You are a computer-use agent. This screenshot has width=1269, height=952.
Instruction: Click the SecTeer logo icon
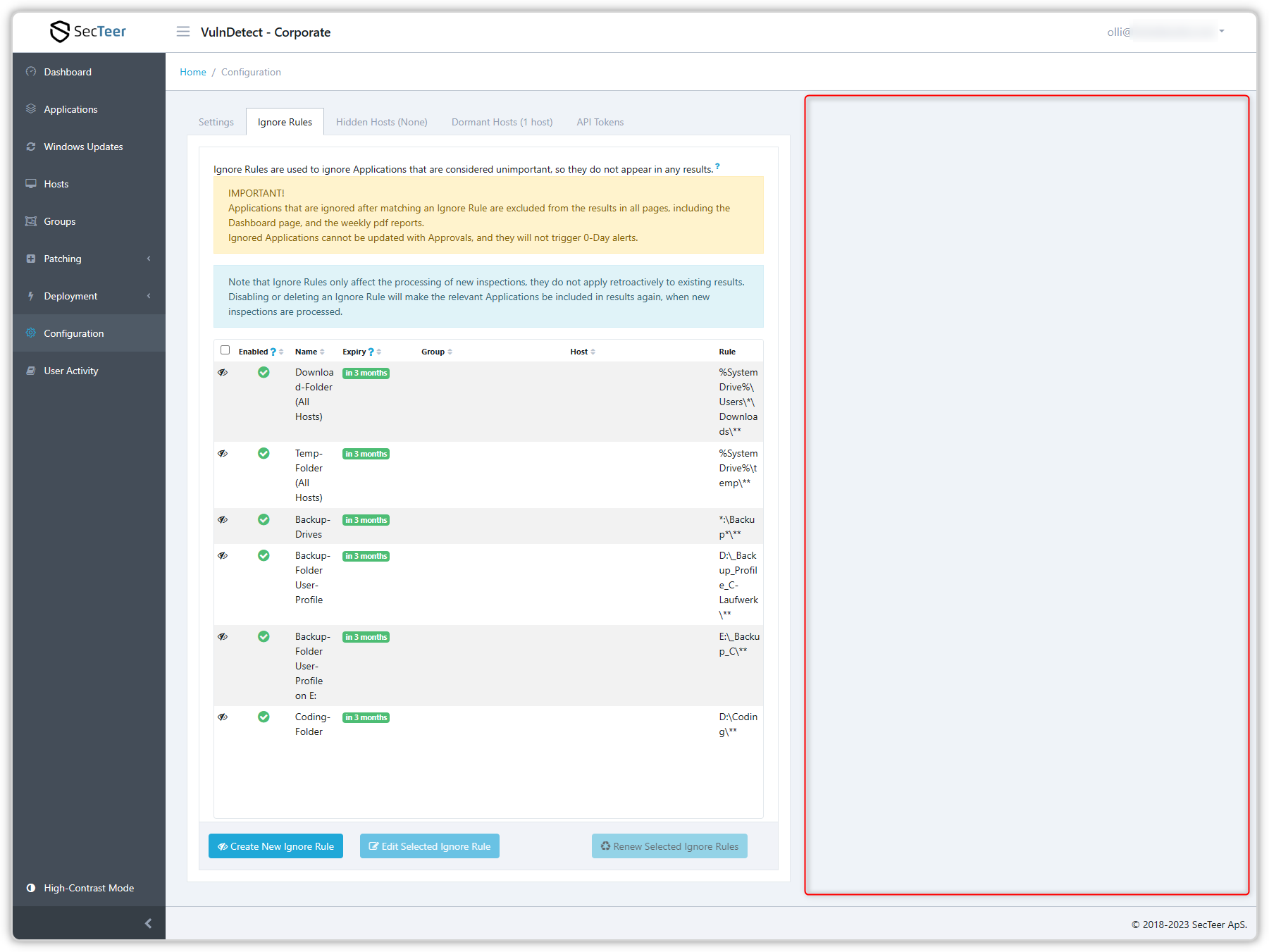tap(60, 32)
